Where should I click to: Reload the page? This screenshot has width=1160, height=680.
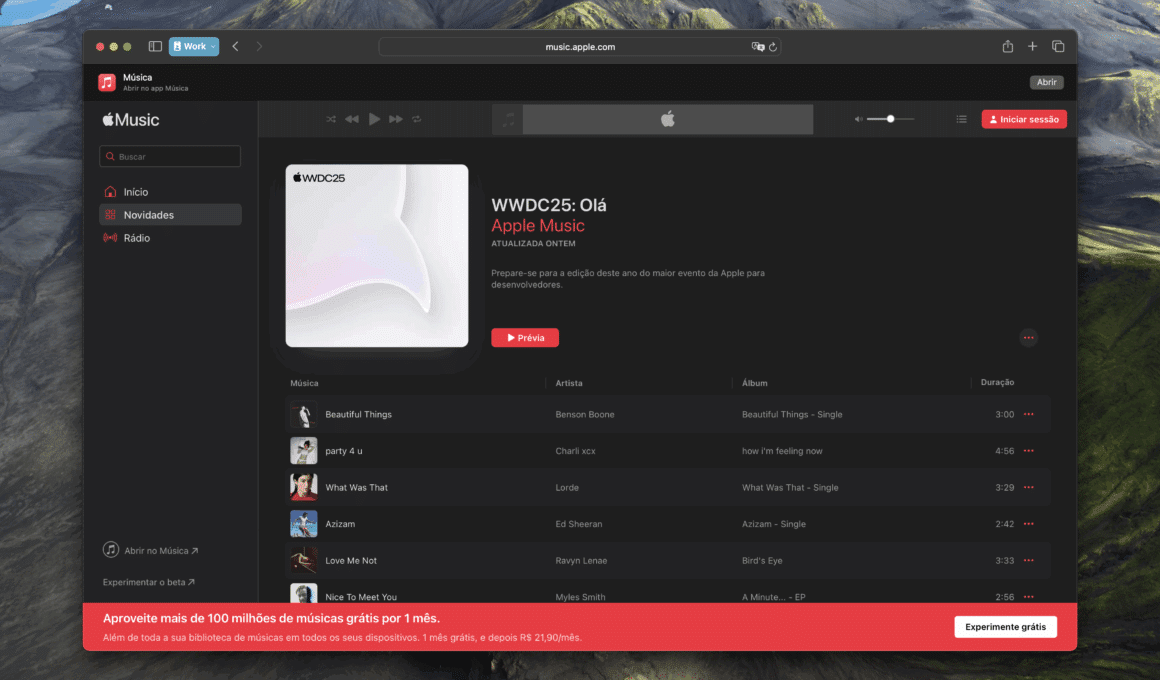[x=773, y=47]
